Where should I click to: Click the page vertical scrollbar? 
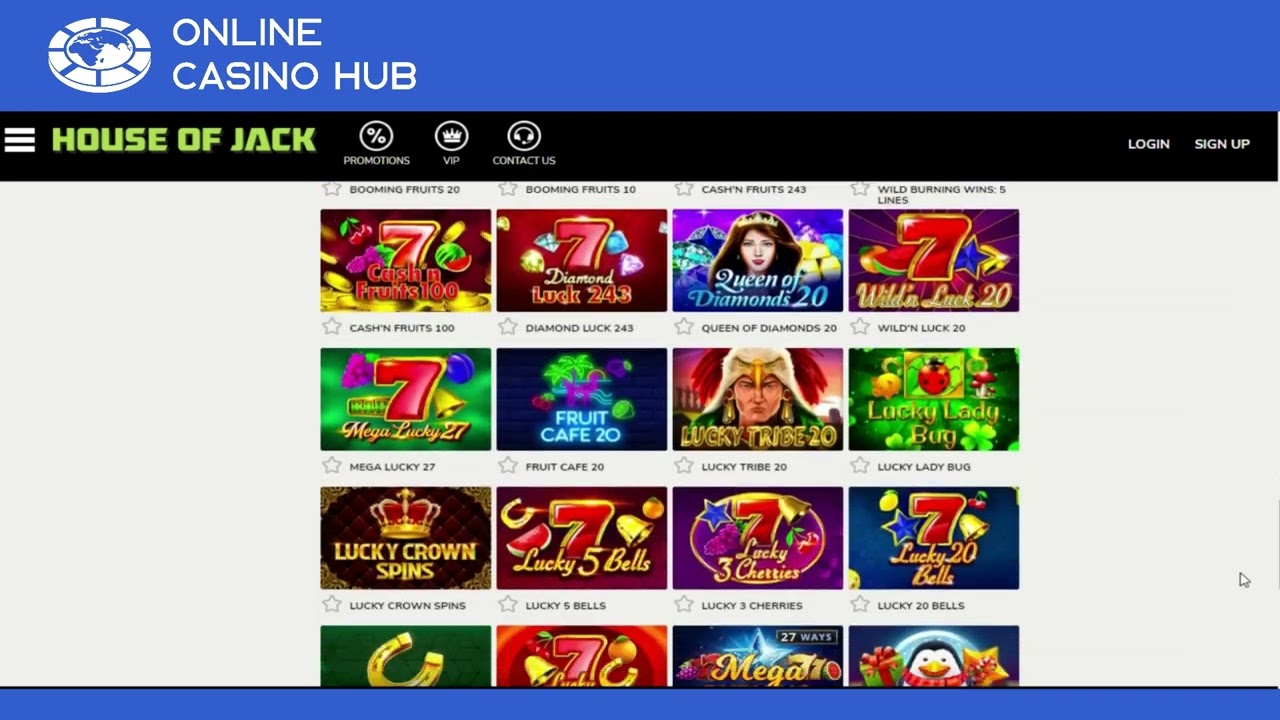pos(1278,540)
